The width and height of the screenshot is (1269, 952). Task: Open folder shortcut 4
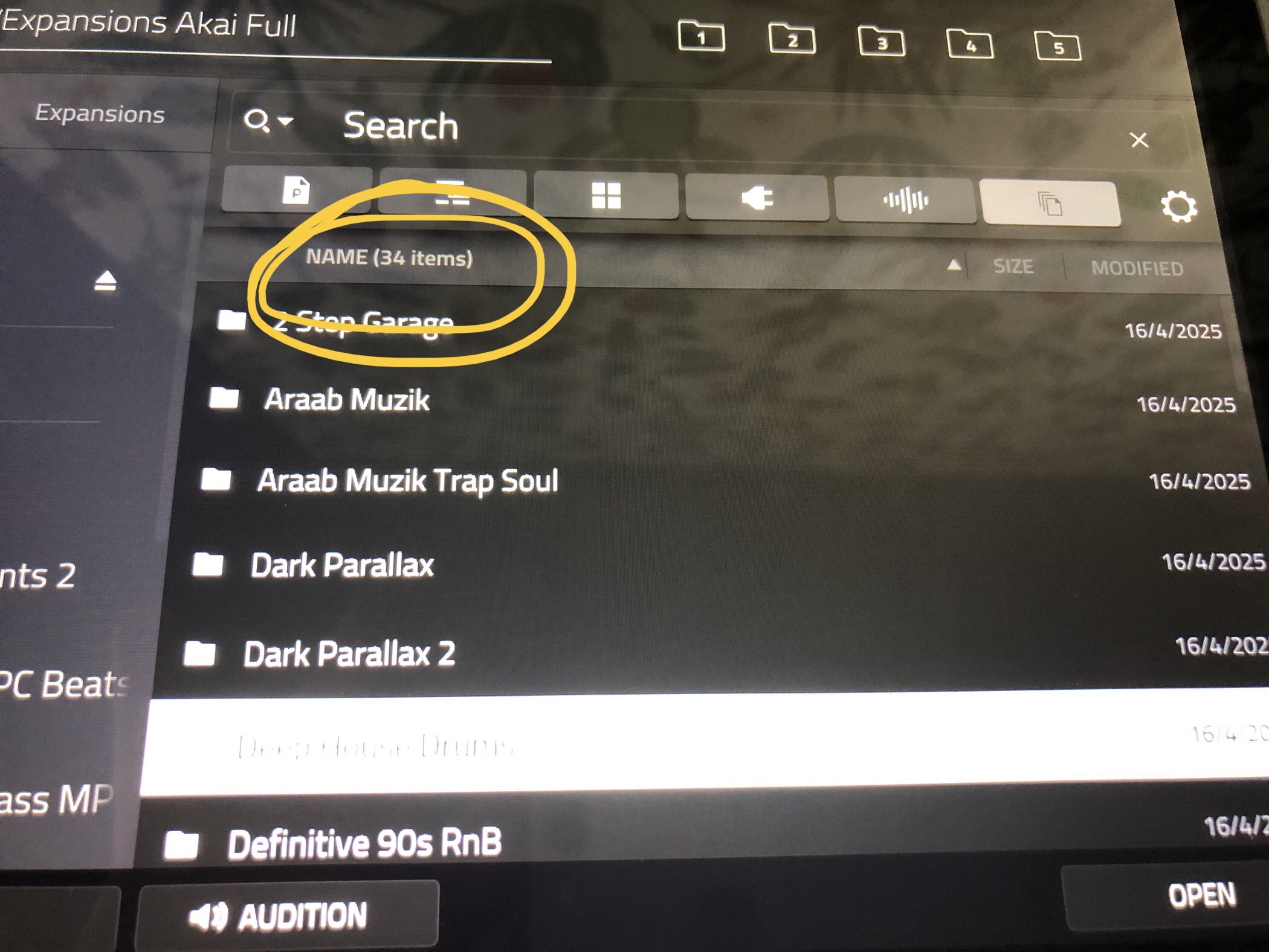pos(970,45)
